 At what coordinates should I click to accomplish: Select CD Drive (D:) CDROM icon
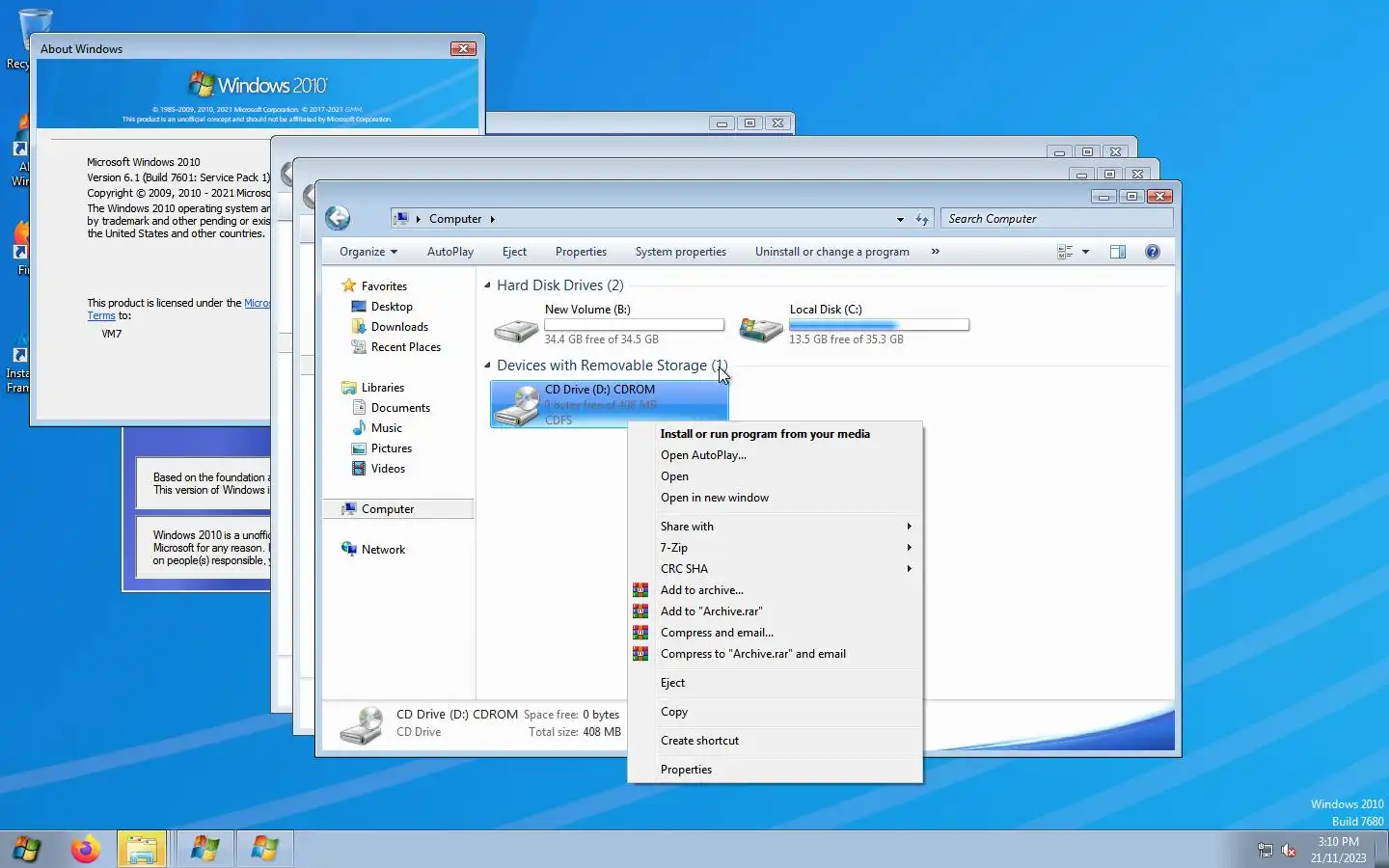[x=517, y=405]
